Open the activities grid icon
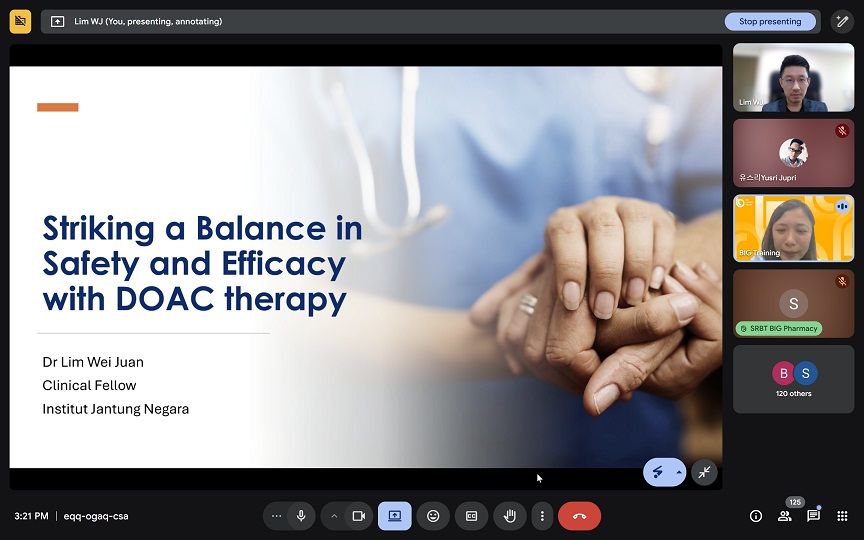The width and height of the screenshot is (864, 540). point(842,516)
